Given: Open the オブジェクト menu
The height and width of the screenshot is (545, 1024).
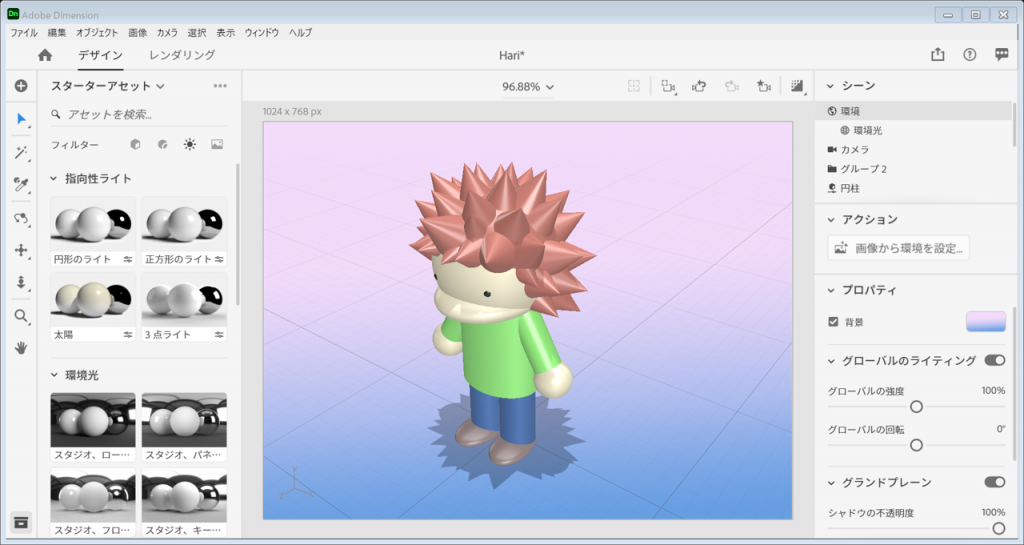Looking at the screenshot, I should [97, 32].
